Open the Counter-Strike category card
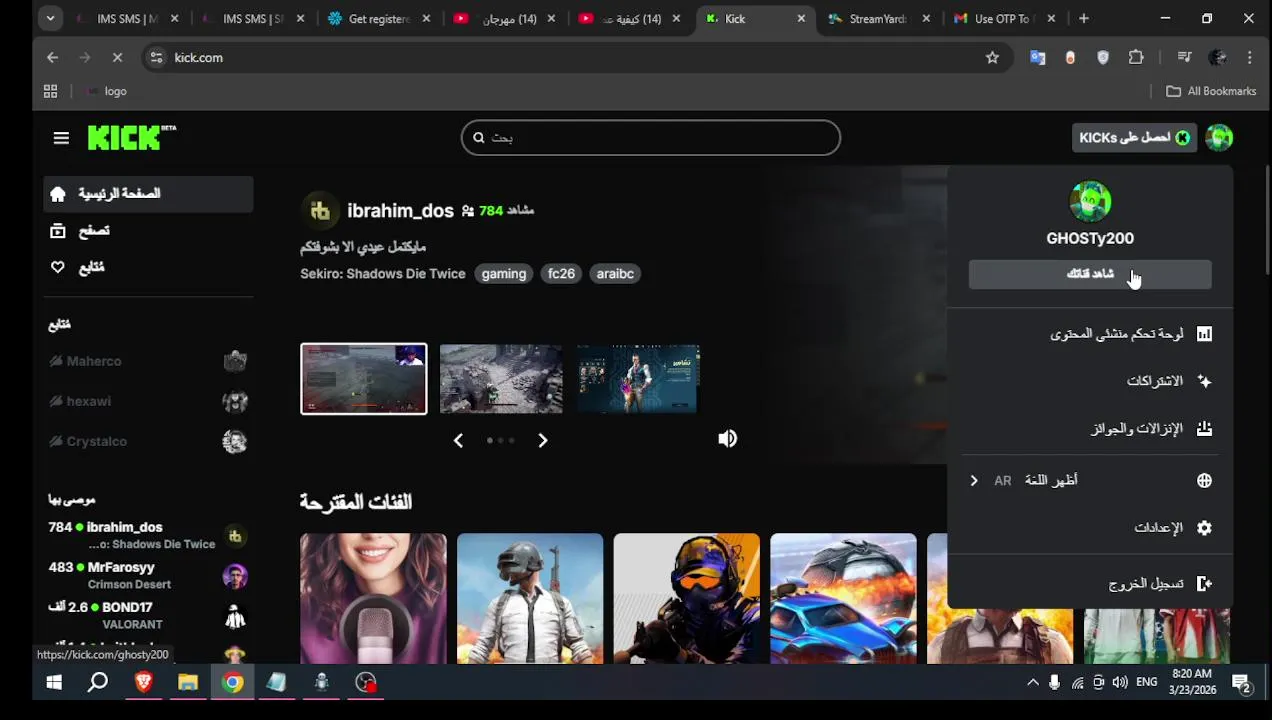Image resolution: width=1272 pixels, height=720 pixels. pos(686,598)
